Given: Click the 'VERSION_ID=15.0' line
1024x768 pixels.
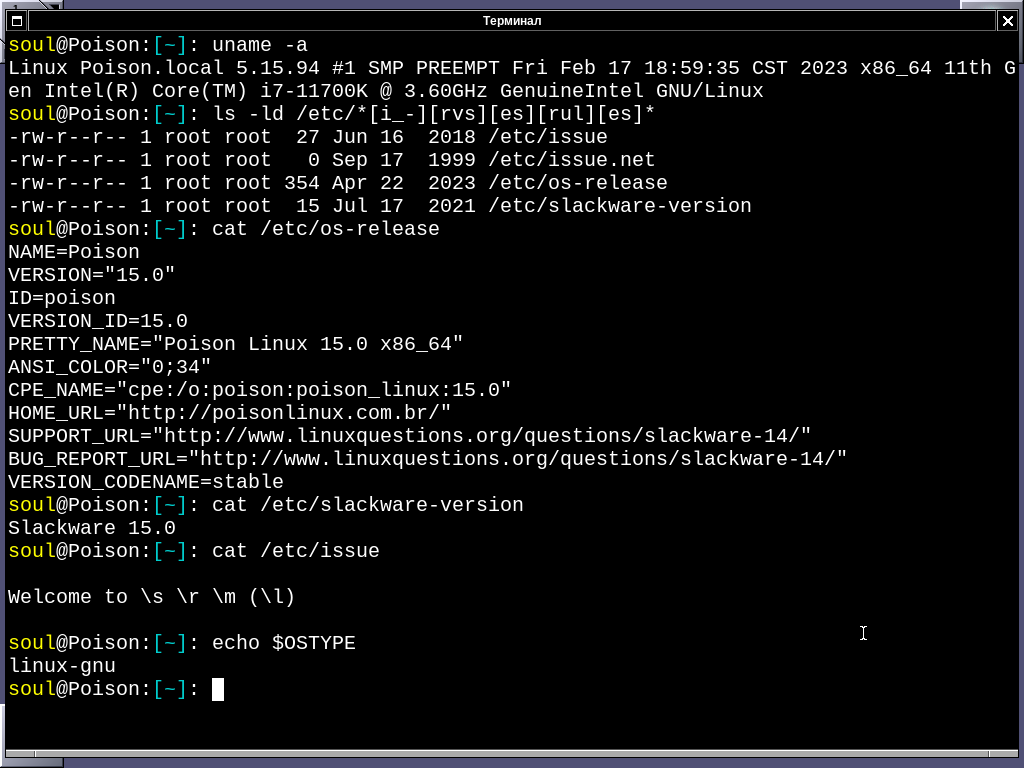Looking at the screenshot, I should (98, 321).
